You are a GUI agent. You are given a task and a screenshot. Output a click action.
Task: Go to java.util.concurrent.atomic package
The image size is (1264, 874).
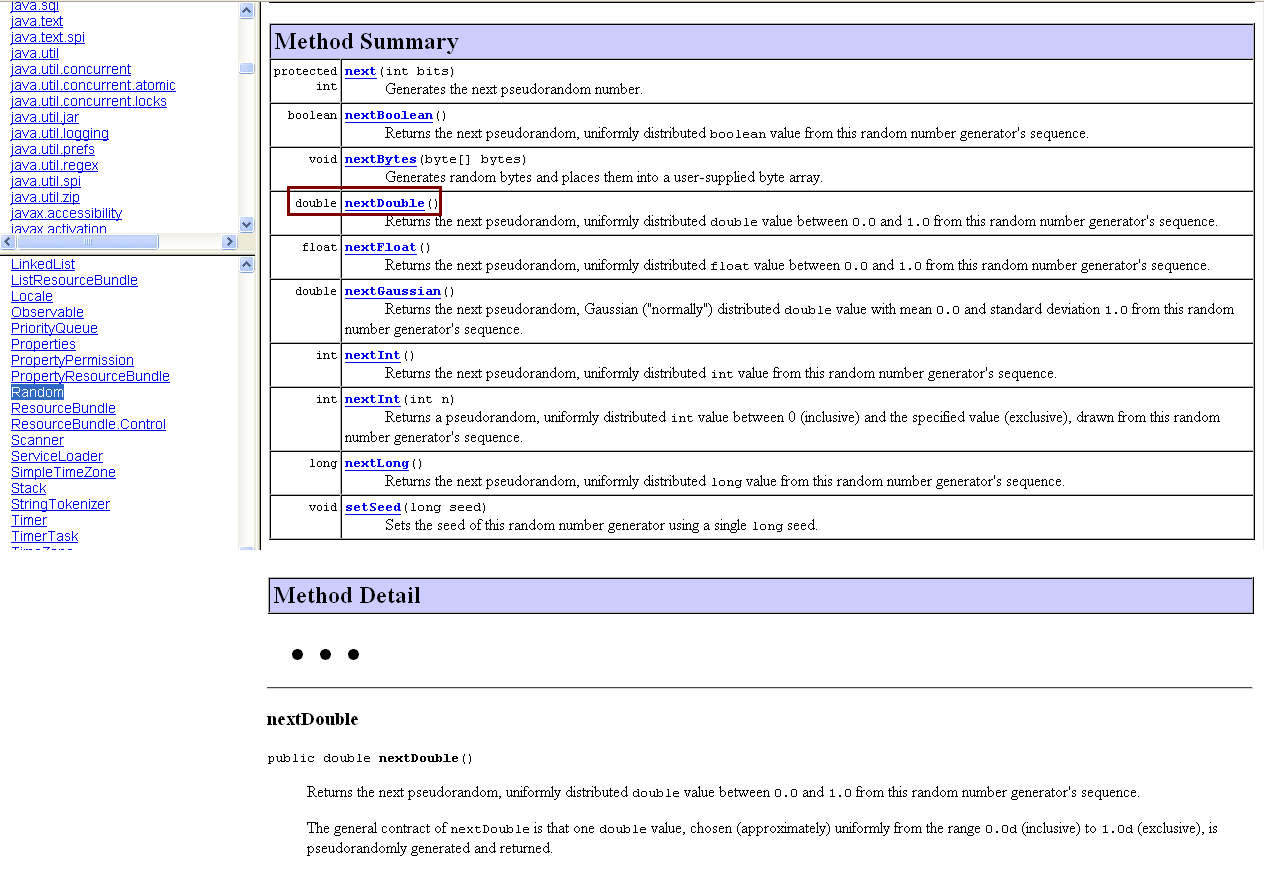tap(93, 85)
